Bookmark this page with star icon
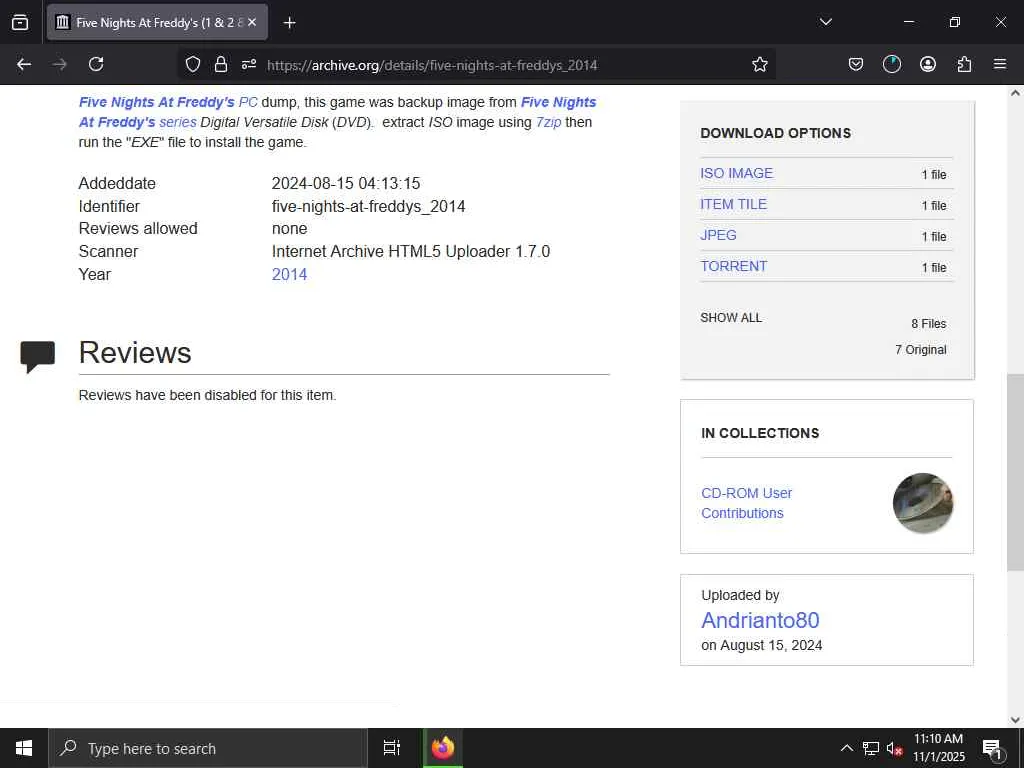This screenshot has width=1024, height=768. pos(760,64)
